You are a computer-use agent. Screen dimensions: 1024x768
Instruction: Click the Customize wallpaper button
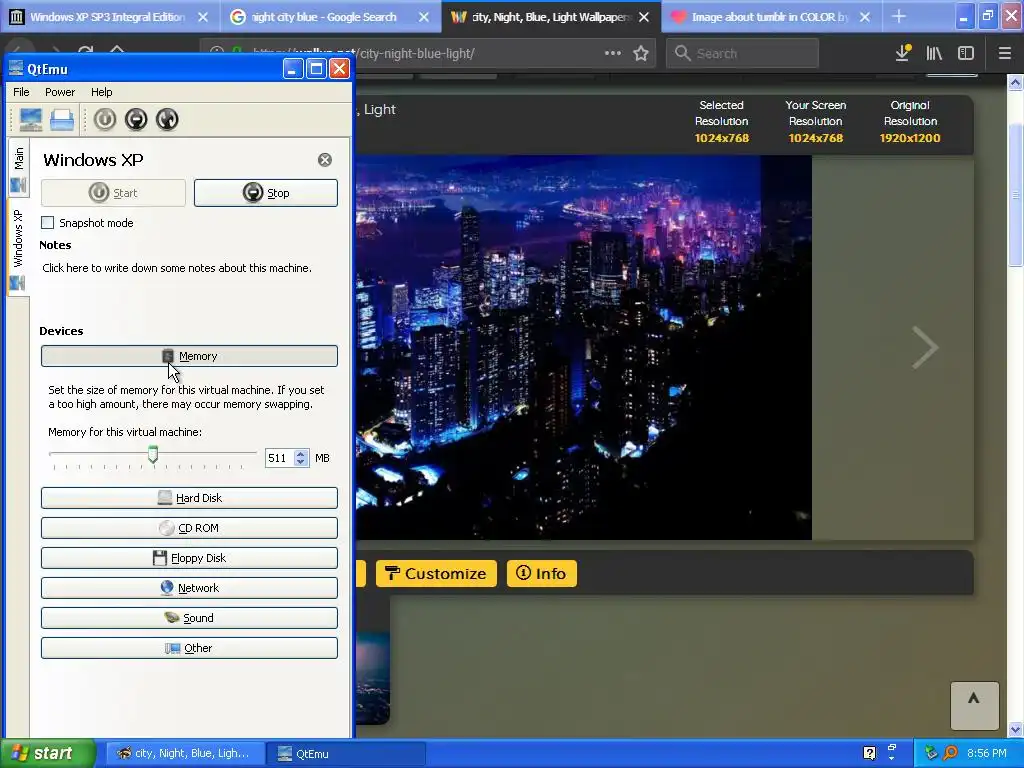coord(436,573)
